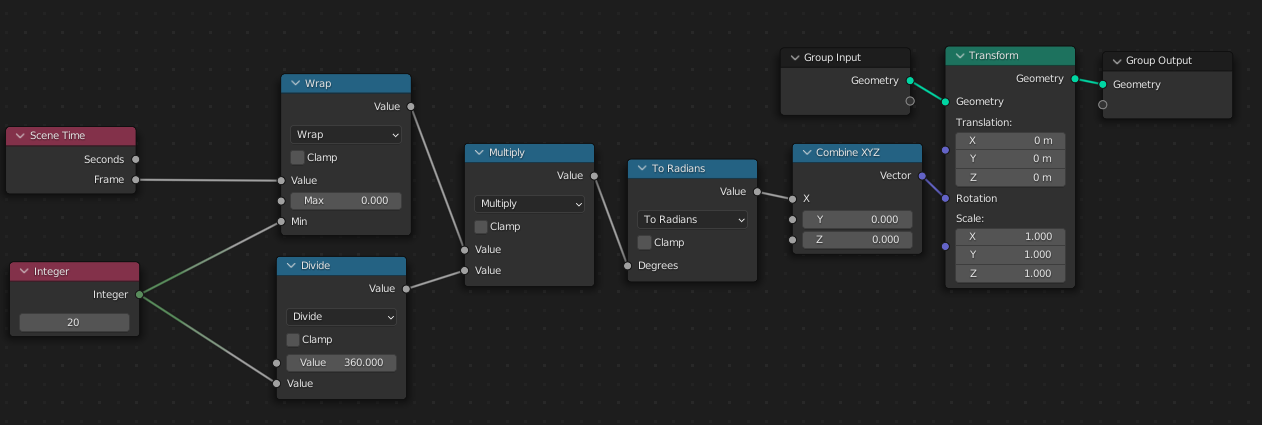The height and width of the screenshot is (425, 1262).
Task: Collapse the To Radians node
Action: [642, 169]
